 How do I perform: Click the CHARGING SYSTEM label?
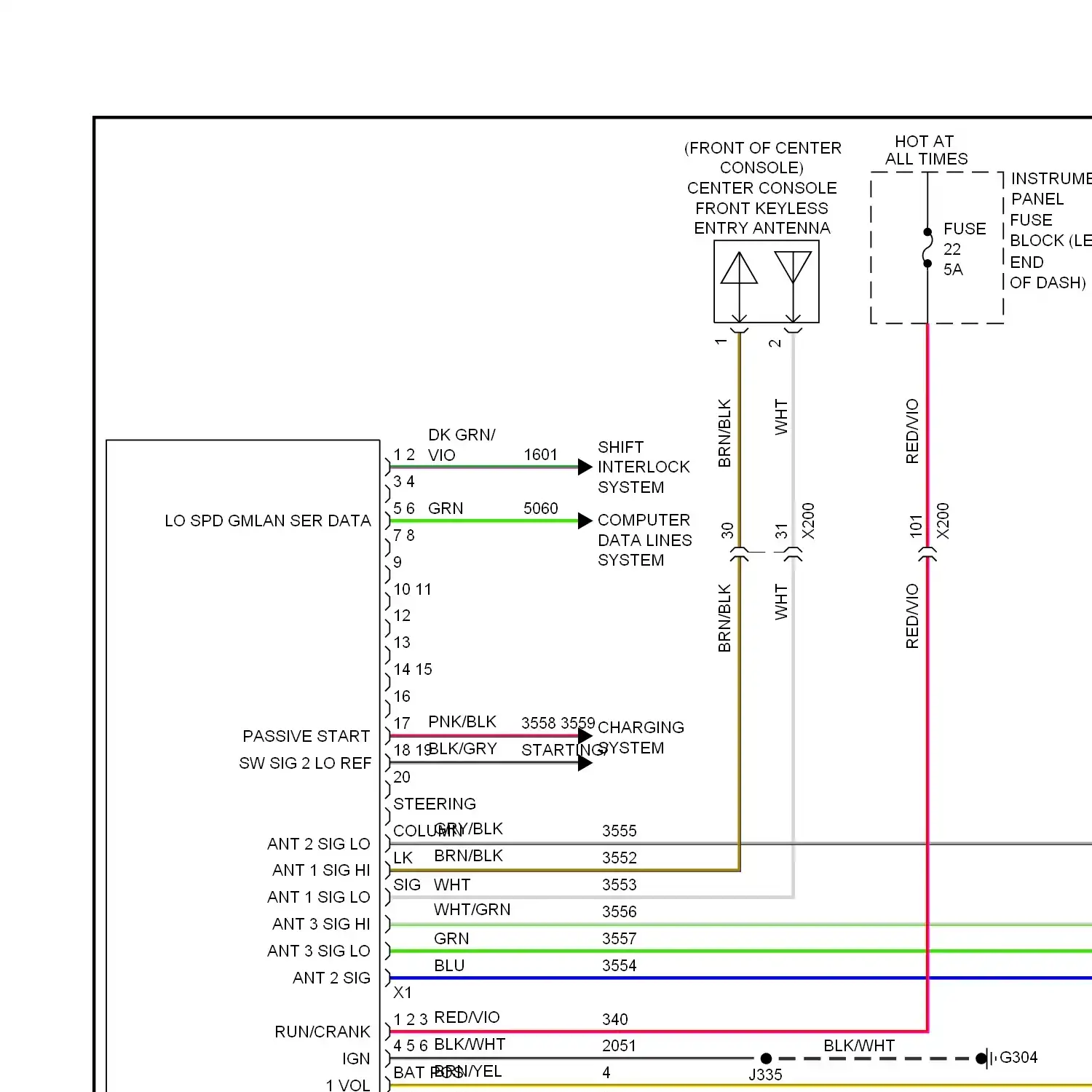coord(641,737)
